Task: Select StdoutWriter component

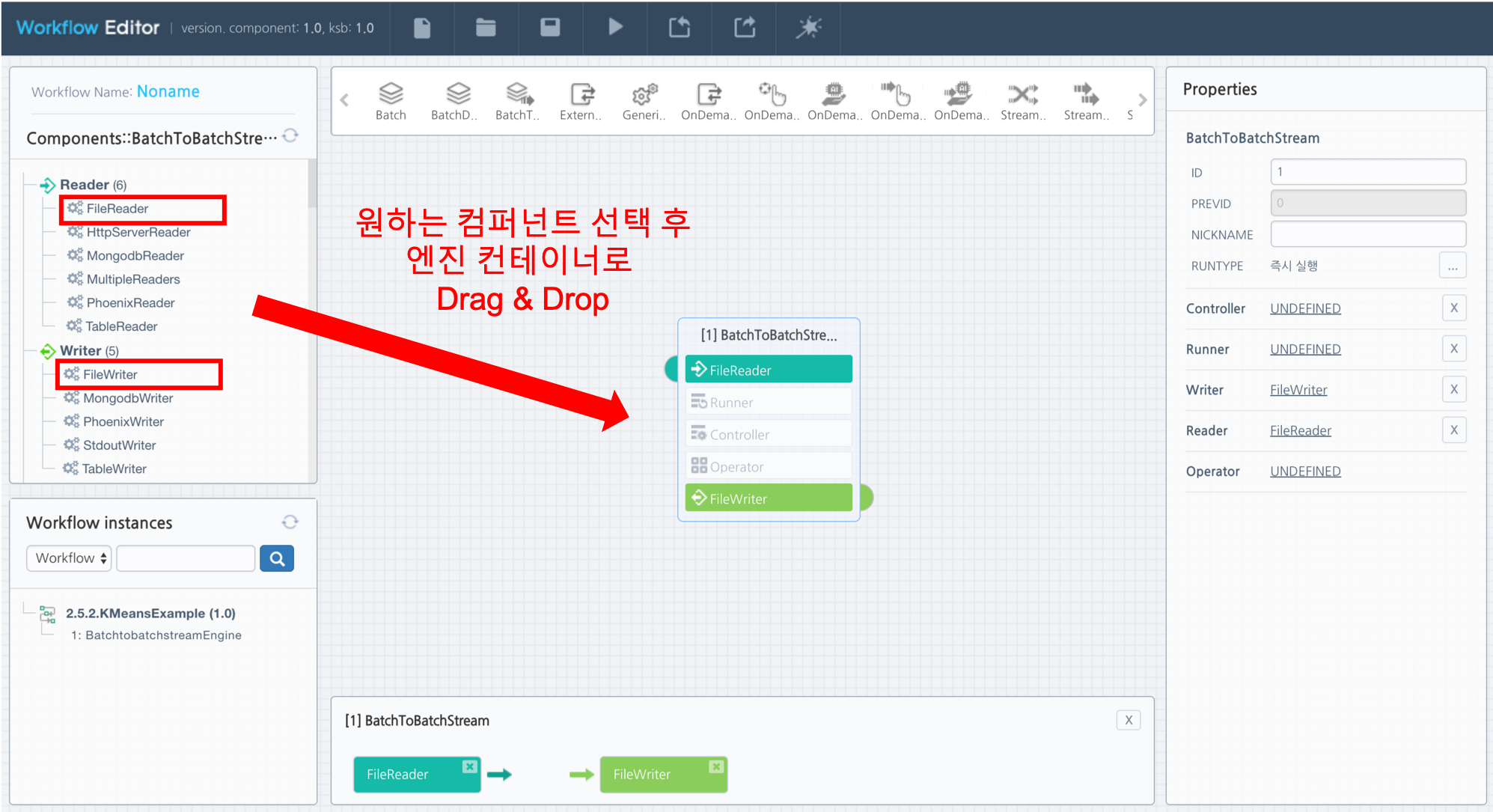Action: (x=110, y=445)
